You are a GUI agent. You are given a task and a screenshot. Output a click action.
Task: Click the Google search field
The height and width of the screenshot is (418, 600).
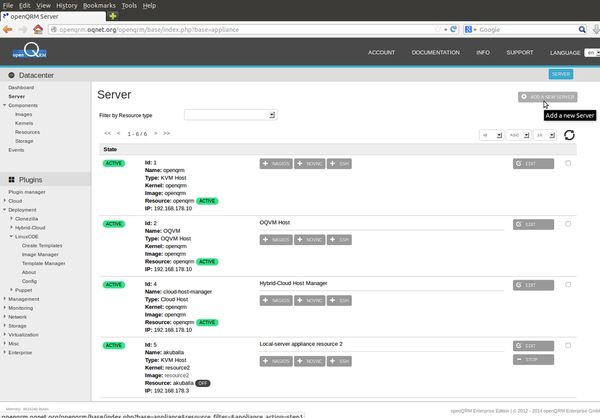click(527, 29)
